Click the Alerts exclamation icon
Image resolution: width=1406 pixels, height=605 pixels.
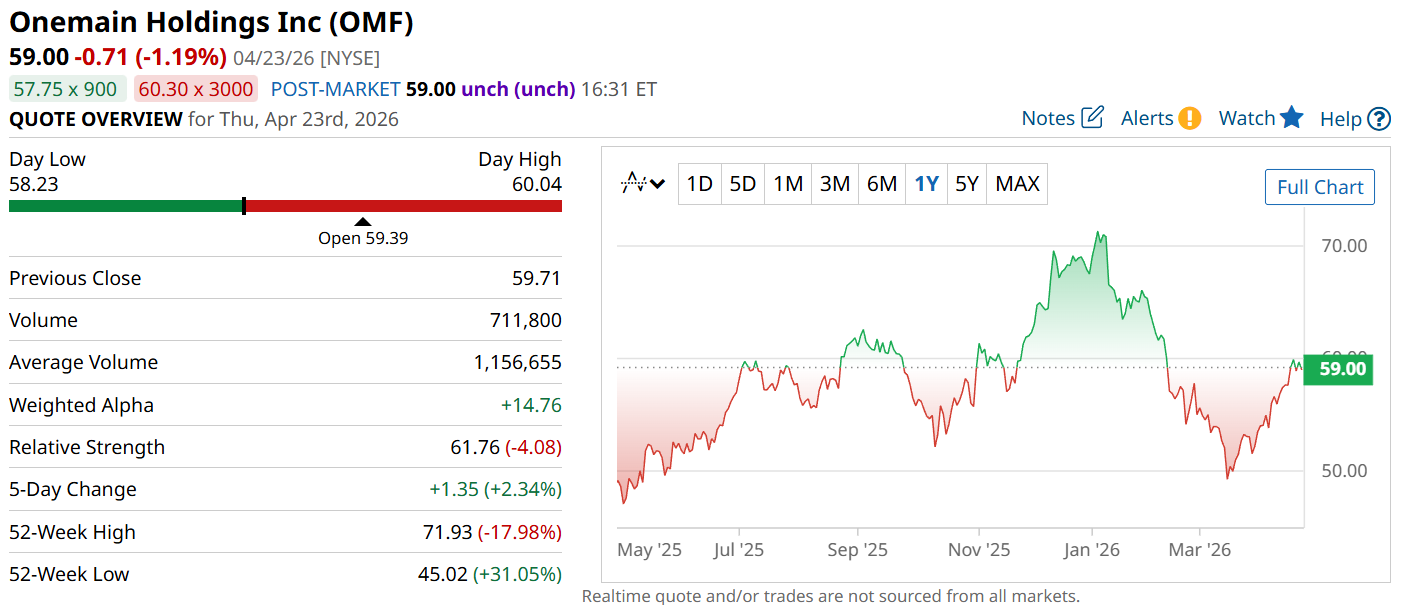pos(1189,118)
